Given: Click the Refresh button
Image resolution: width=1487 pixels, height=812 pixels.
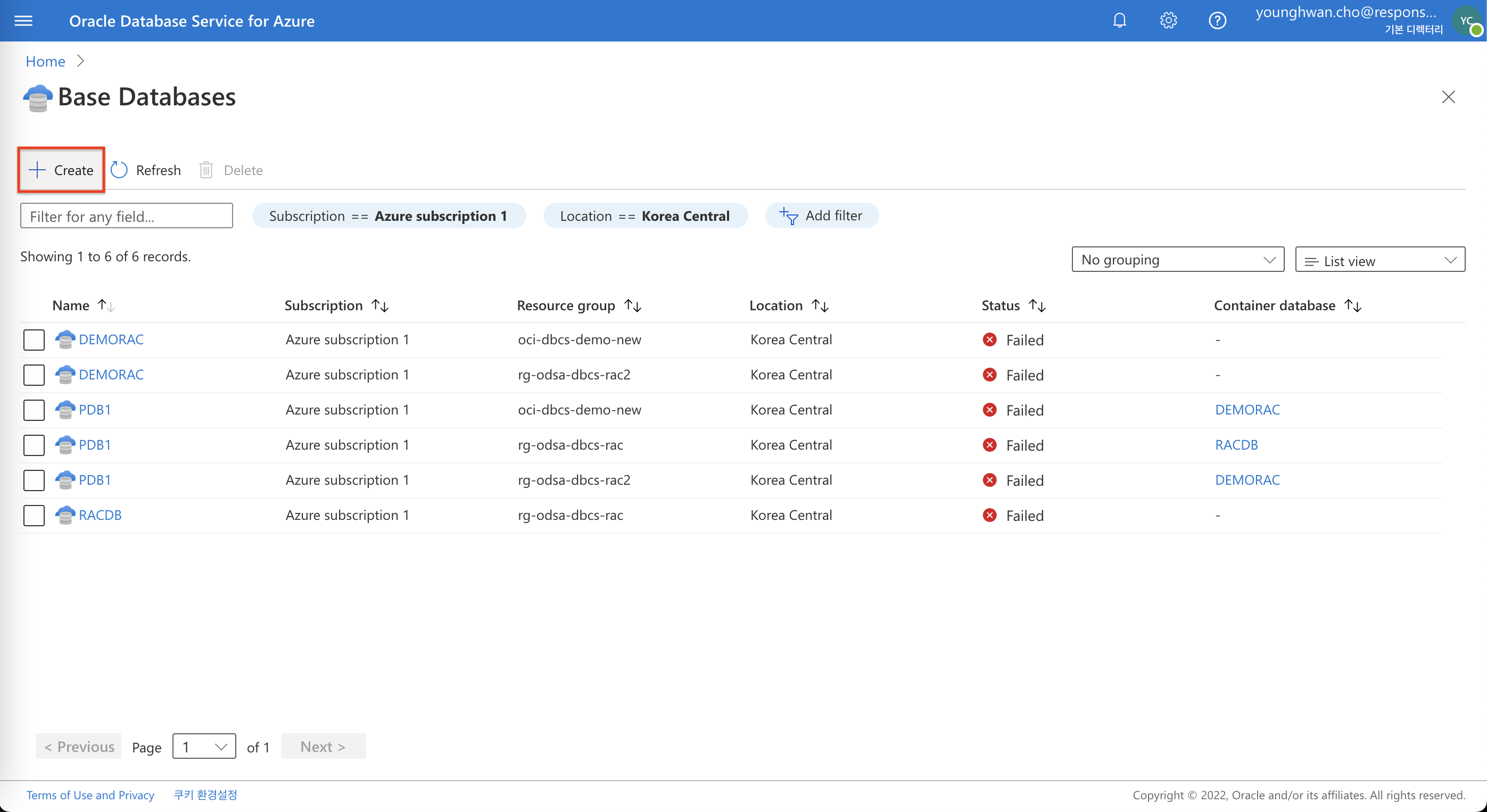Looking at the screenshot, I should pos(146,170).
